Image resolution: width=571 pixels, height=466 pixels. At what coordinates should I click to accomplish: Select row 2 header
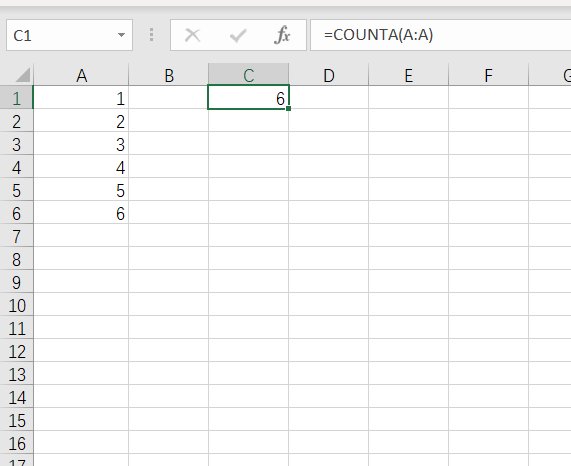[x=16, y=121]
